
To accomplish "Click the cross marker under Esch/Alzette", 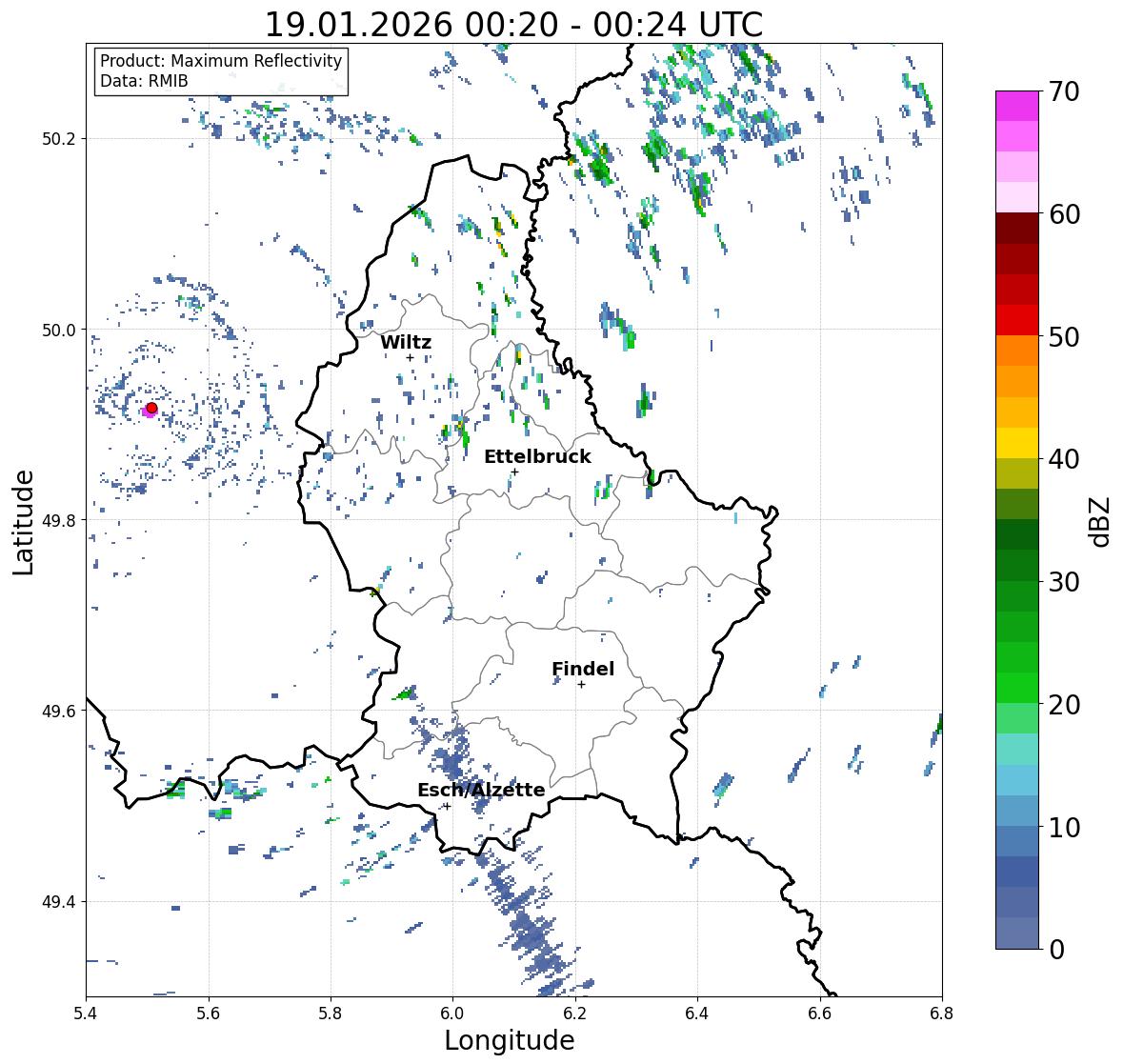I will 447,806.
